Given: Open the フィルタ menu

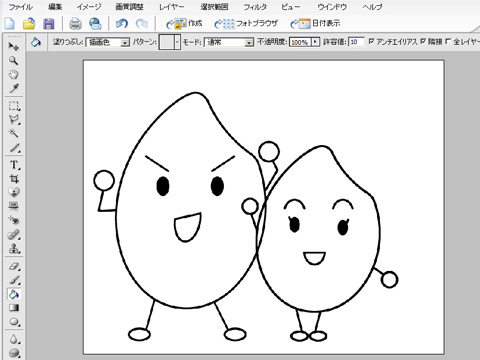Looking at the screenshot, I should (x=255, y=7).
